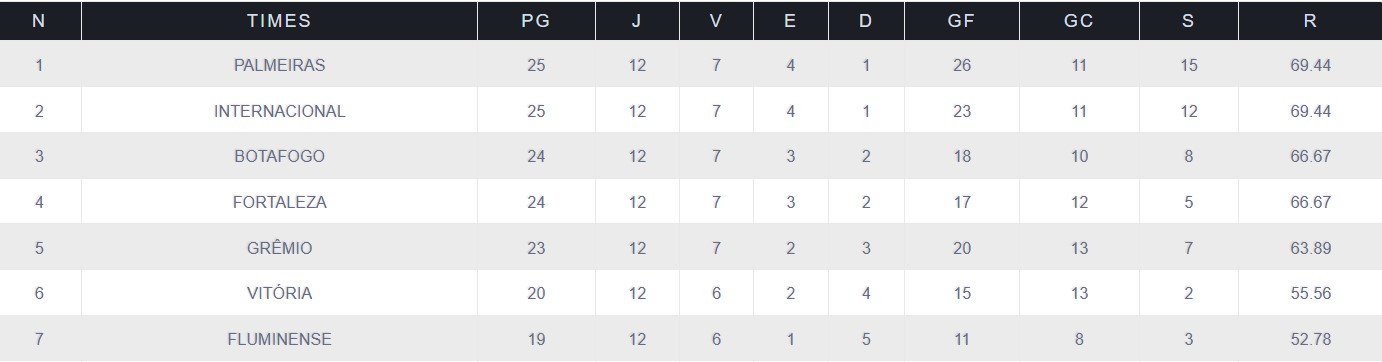Click the BOTAFOGO team name
Image resolution: width=1382 pixels, height=362 pixels.
point(279,156)
